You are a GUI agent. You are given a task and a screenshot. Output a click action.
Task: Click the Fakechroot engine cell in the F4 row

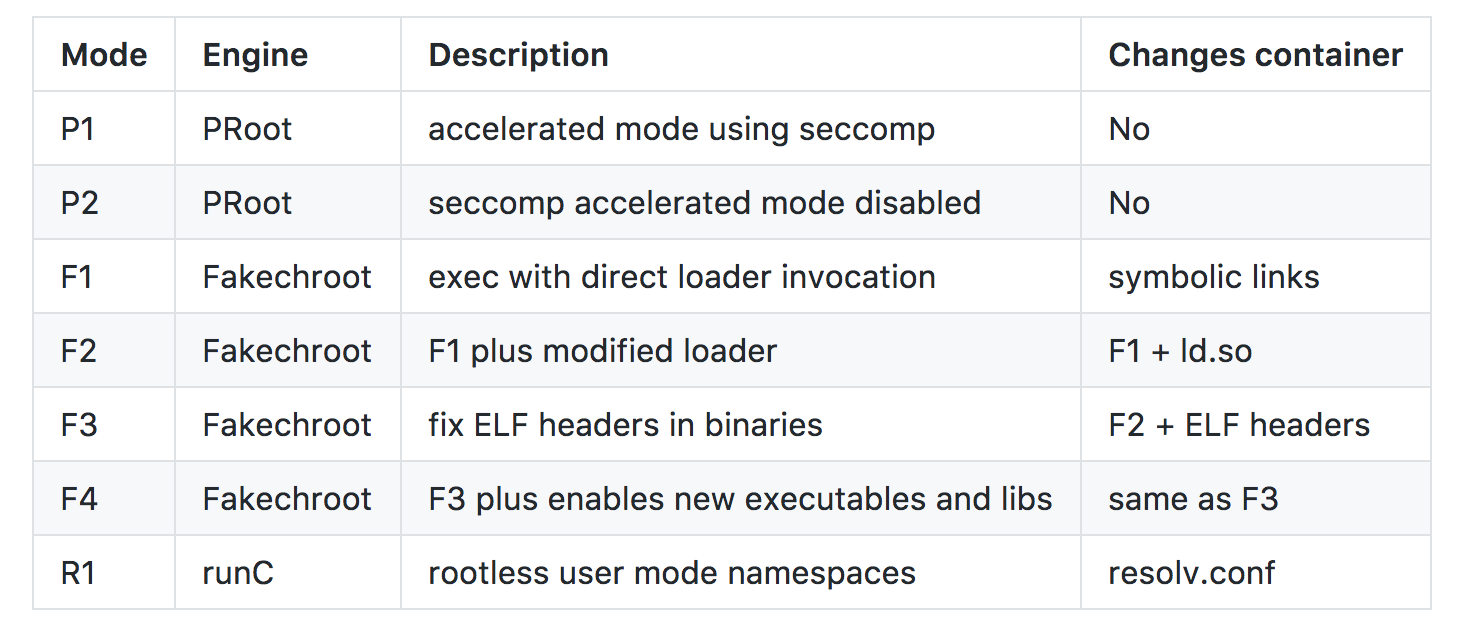(287, 499)
